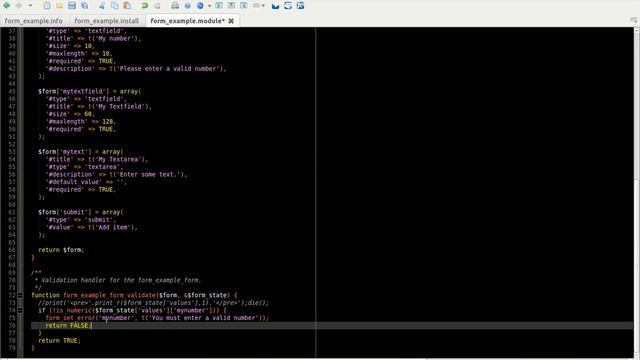Click the 'Add item' string
Screen dimensions: 640x360
(x=113, y=227)
